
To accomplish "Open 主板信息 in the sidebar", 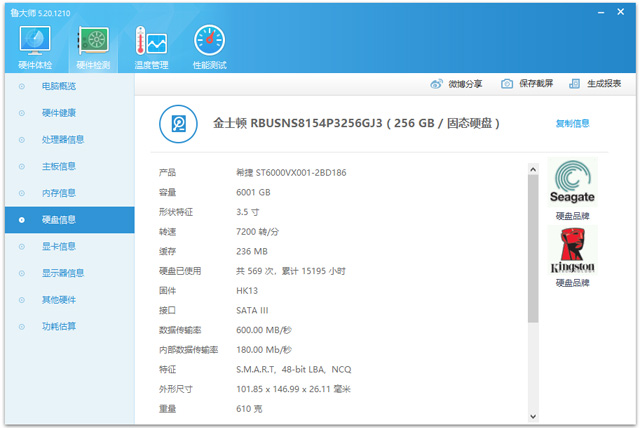I will pos(59,166).
